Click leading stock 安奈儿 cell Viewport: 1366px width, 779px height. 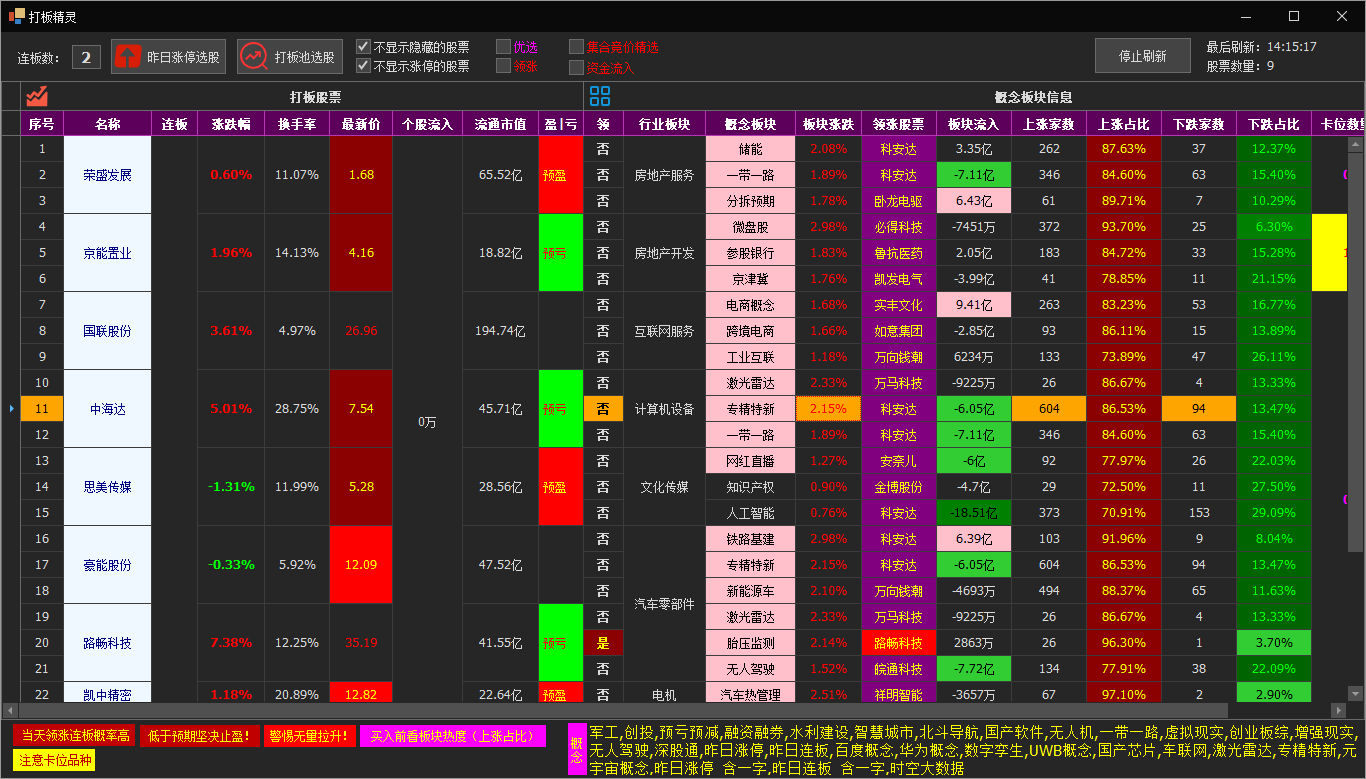coord(898,460)
